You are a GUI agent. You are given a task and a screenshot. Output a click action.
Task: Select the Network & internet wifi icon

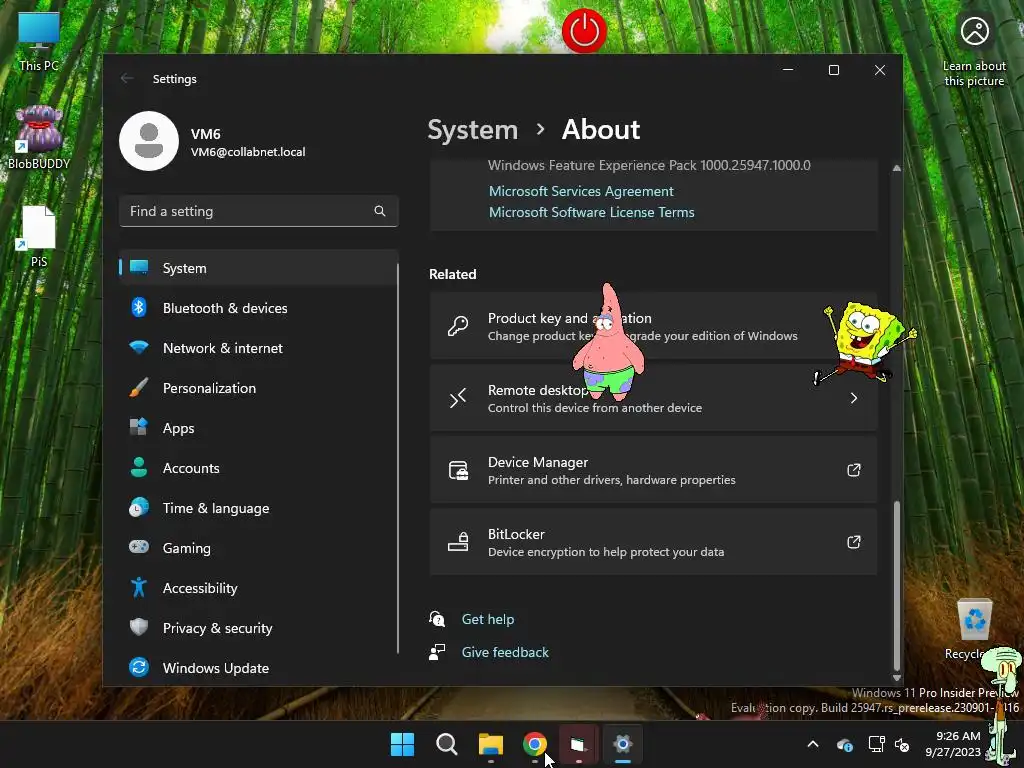pos(138,347)
